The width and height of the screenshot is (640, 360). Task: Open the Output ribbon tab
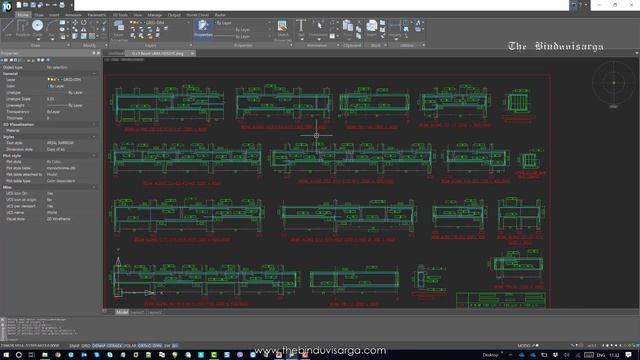click(x=174, y=15)
